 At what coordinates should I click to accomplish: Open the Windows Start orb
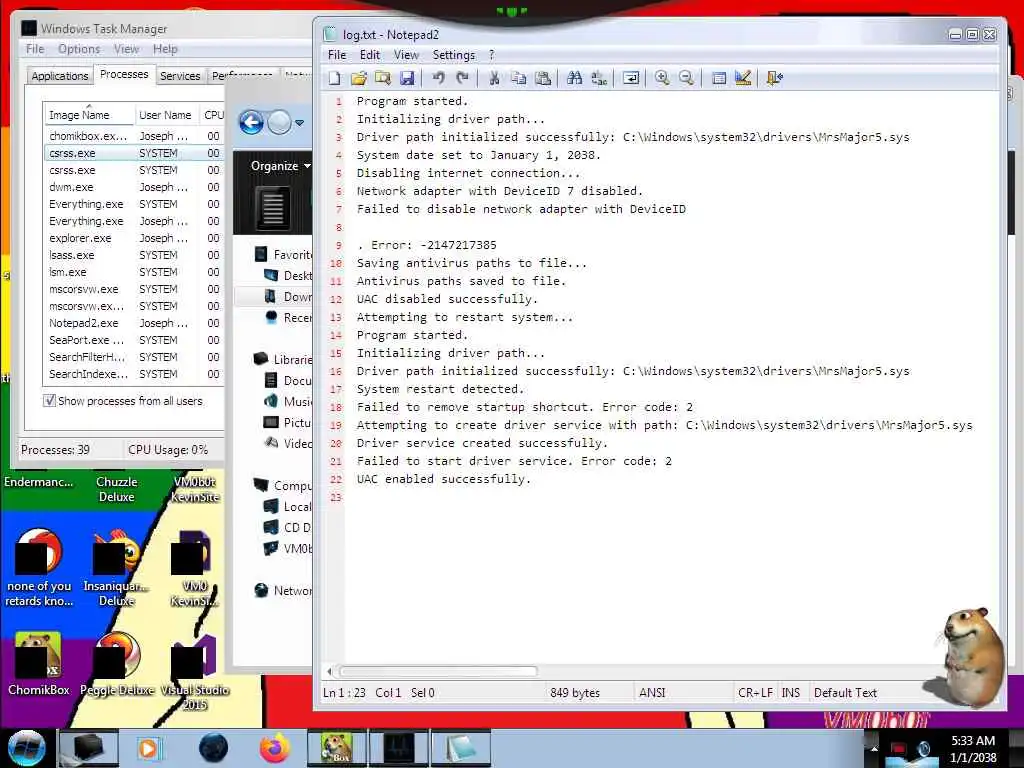26,748
